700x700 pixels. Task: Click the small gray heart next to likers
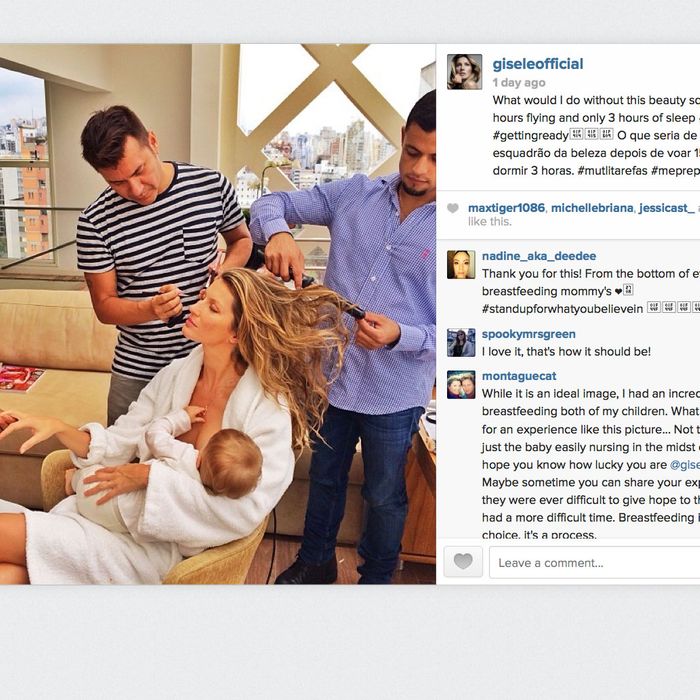tap(453, 208)
